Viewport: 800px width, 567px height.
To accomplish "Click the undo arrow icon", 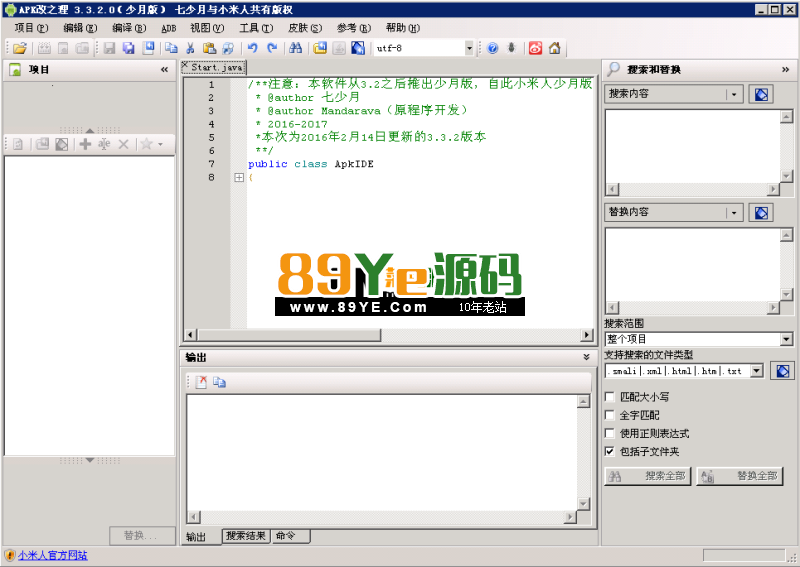I will (252, 48).
